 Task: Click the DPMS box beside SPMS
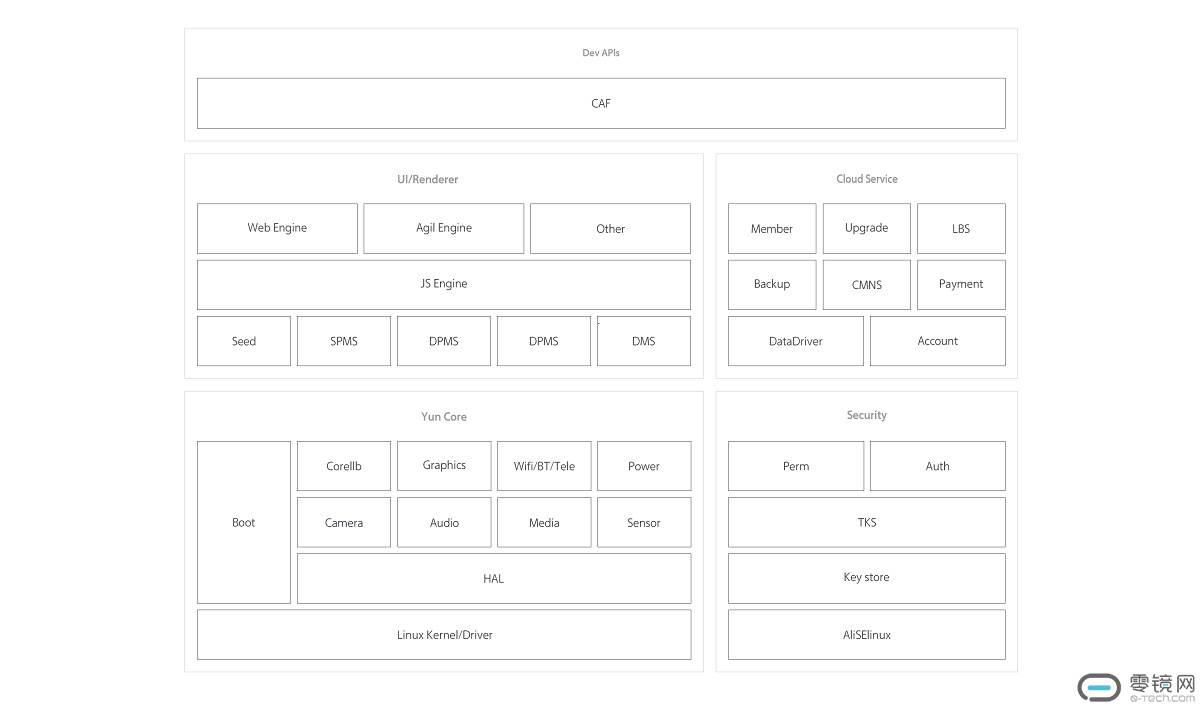coord(444,341)
